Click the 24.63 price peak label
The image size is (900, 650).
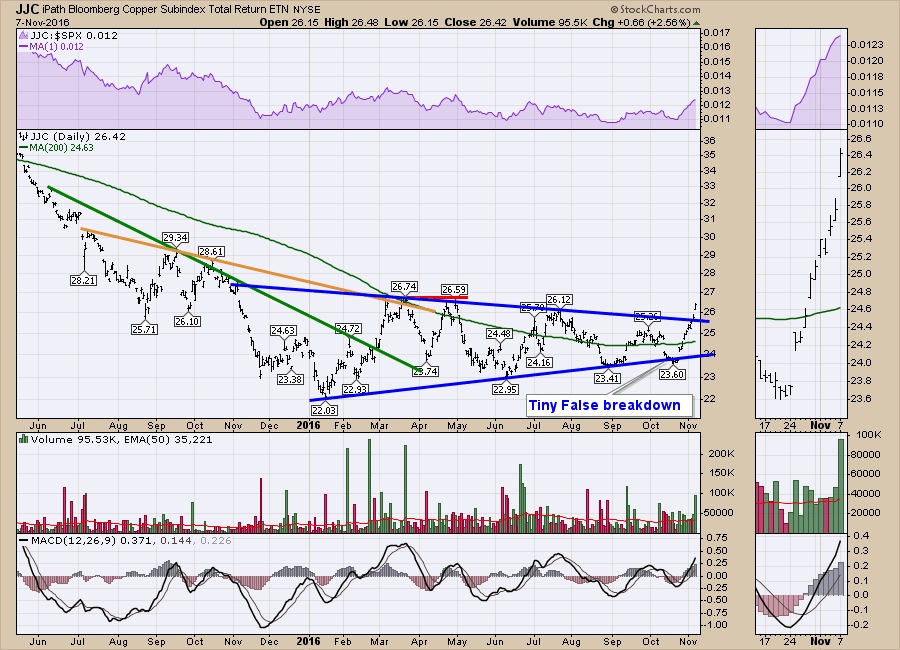(284, 331)
